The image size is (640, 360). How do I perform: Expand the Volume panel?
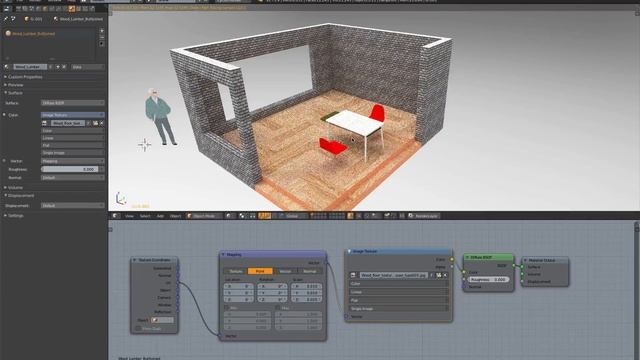[x=15, y=187]
